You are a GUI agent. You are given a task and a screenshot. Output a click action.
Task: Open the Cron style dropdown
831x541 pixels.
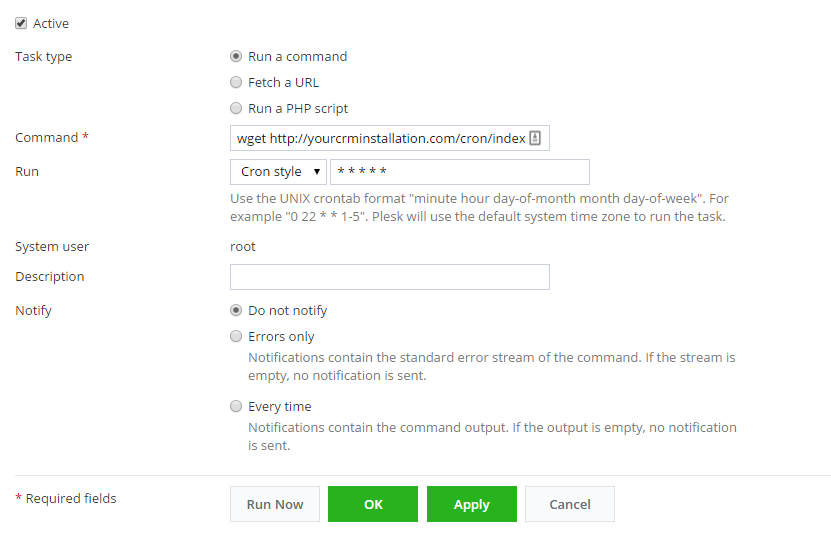(x=278, y=172)
